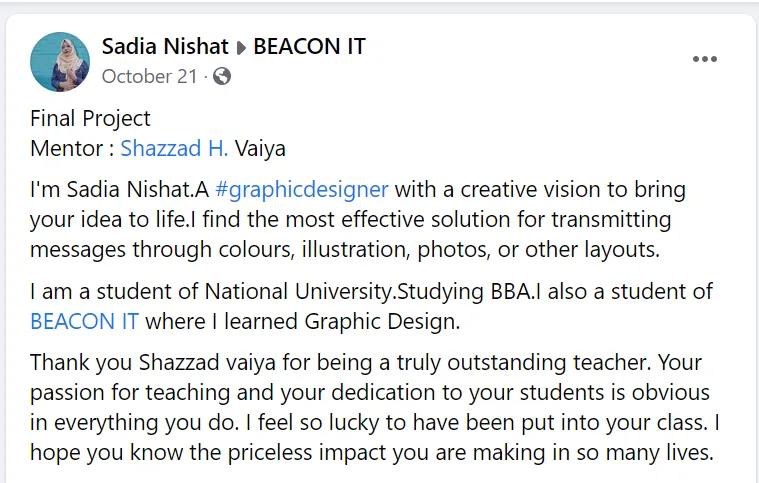Open the Shazzad H. mention link
This screenshot has width=759, height=483.
click(174, 149)
